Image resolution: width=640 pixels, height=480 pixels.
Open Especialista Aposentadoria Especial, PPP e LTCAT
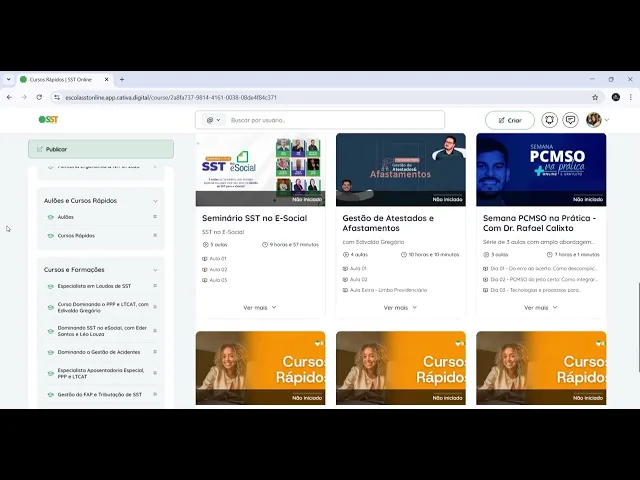click(101, 373)
